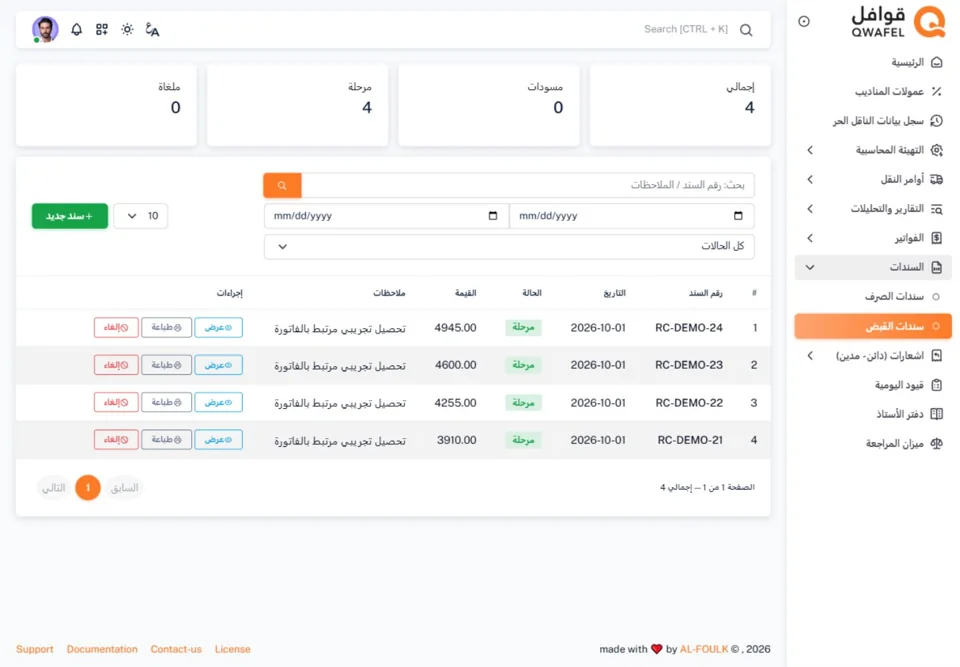Click إلغاء for RC-DEMO-22
This screenshot has height=667, width=960.
[x=116, y=402]
